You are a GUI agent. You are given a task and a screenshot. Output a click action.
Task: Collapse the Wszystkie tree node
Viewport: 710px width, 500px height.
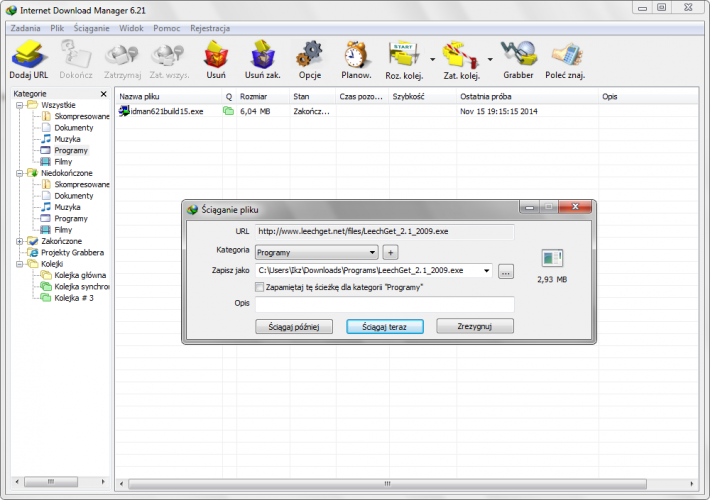click(x=19, y=105)
